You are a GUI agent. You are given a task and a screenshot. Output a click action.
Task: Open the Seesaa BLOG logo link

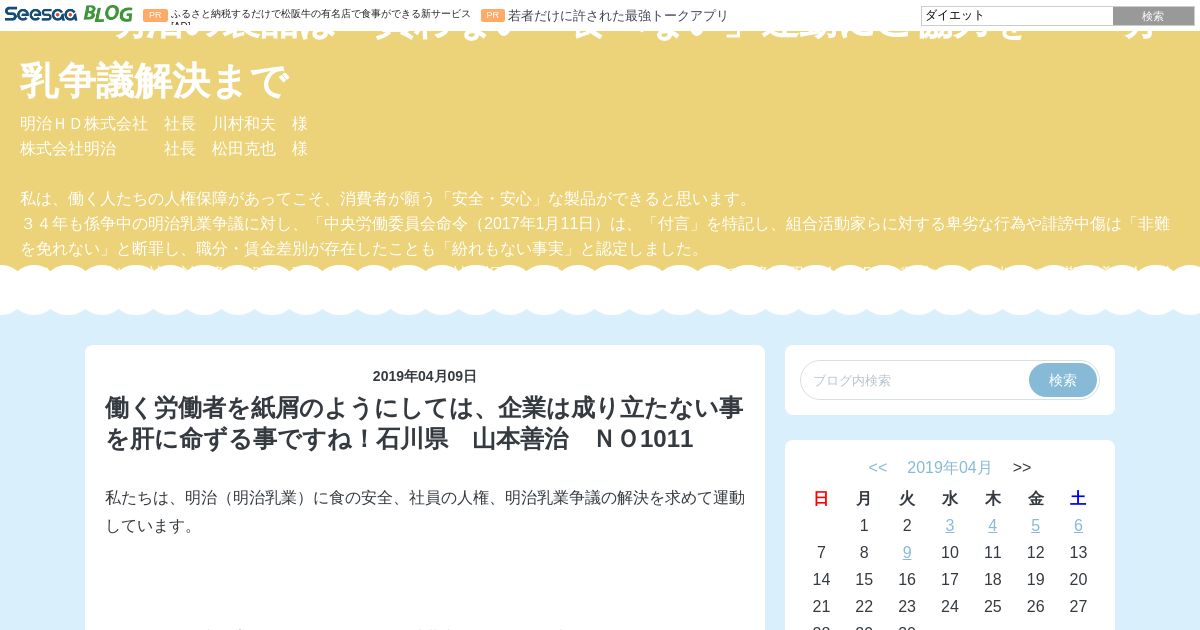(x=68, y=14)
